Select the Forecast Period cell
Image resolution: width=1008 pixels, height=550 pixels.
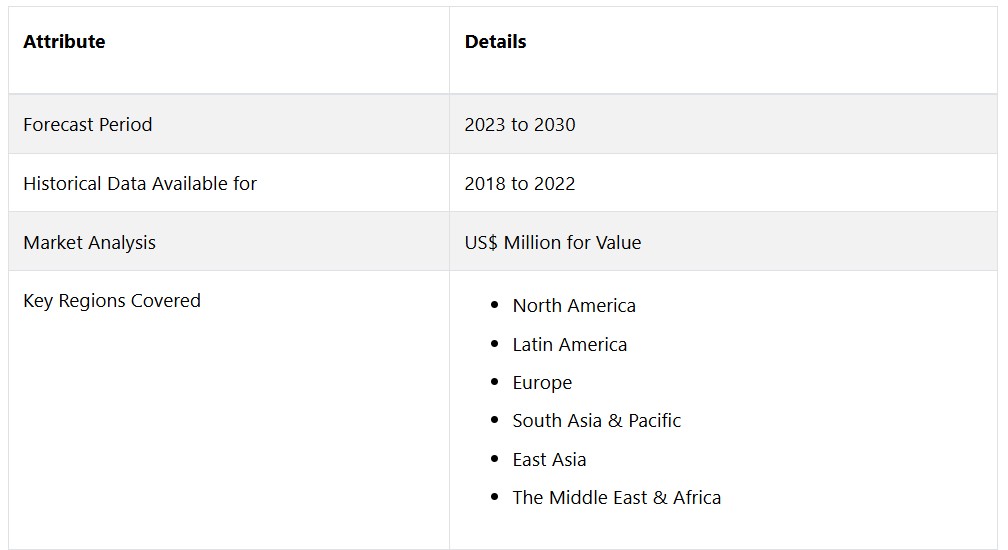pyautogui.click(x=88, y=125)
